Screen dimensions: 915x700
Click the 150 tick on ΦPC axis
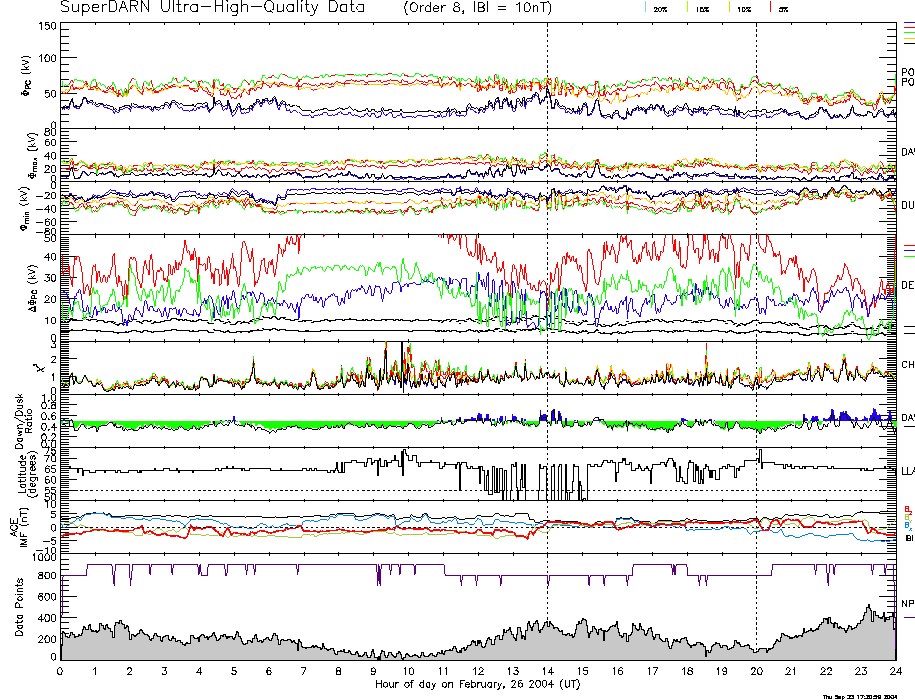point(47,26)
